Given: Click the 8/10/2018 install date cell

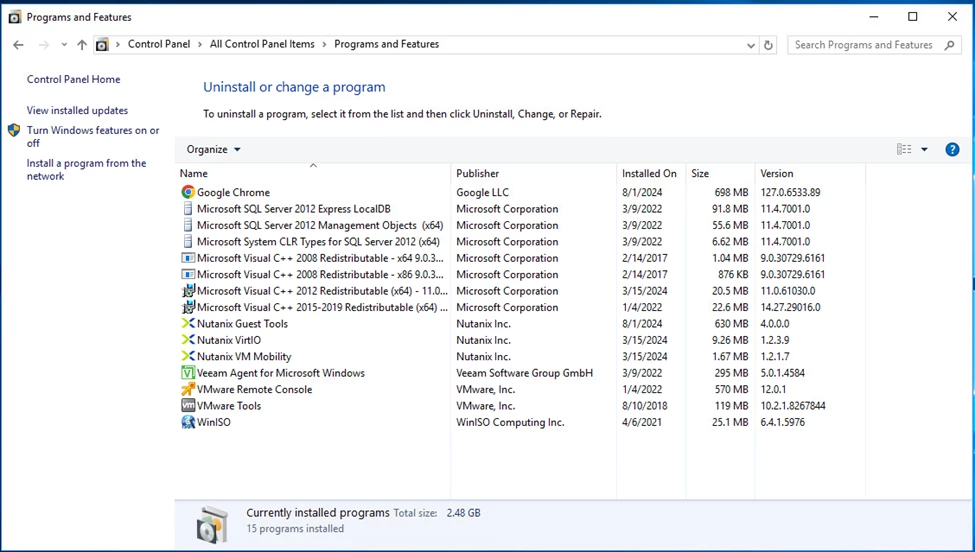Looking at the screenshot, I should pyautogui.click(x=645, y=406).
